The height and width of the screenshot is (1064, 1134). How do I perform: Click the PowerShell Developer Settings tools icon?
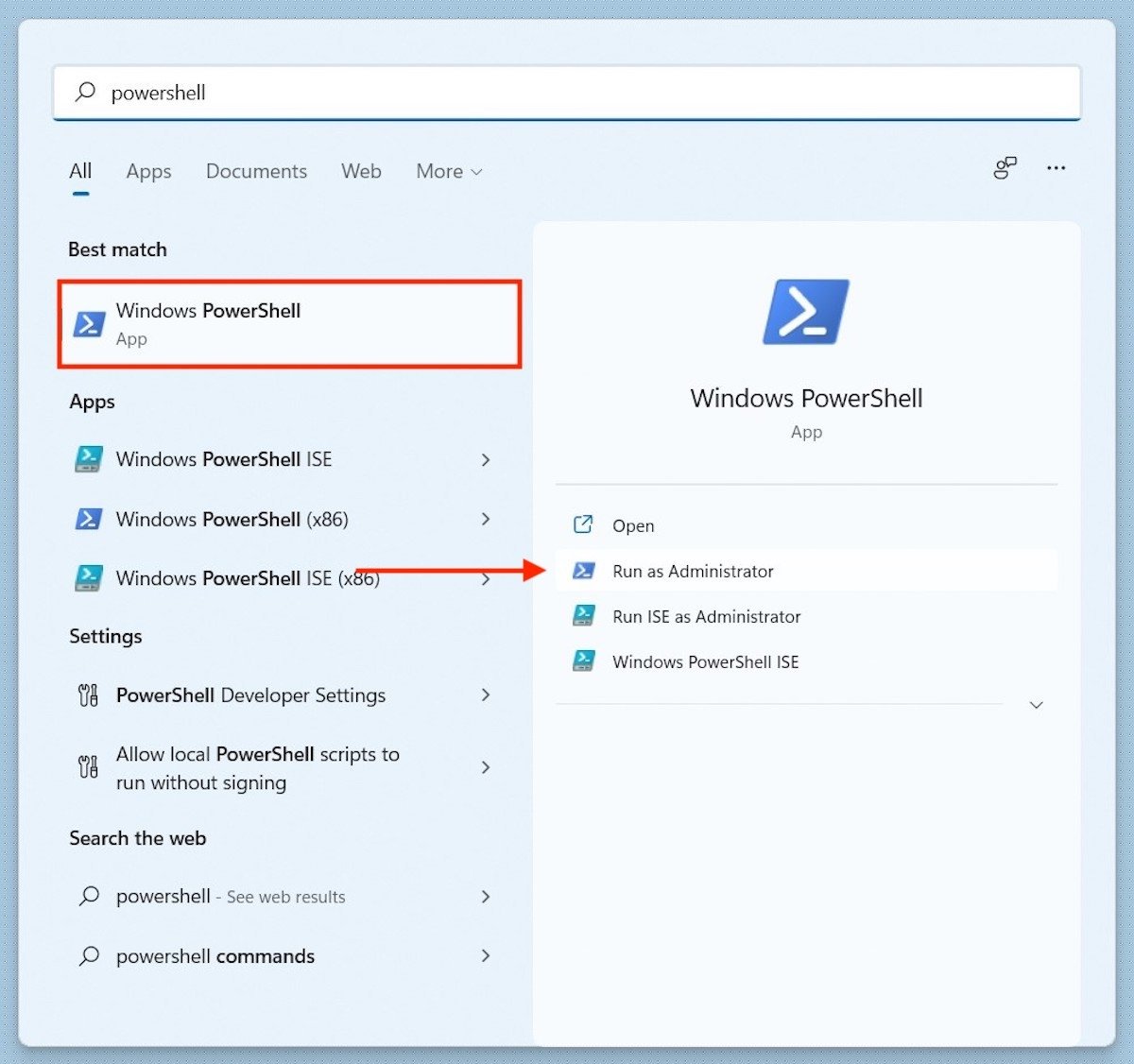tap(88, 695)
